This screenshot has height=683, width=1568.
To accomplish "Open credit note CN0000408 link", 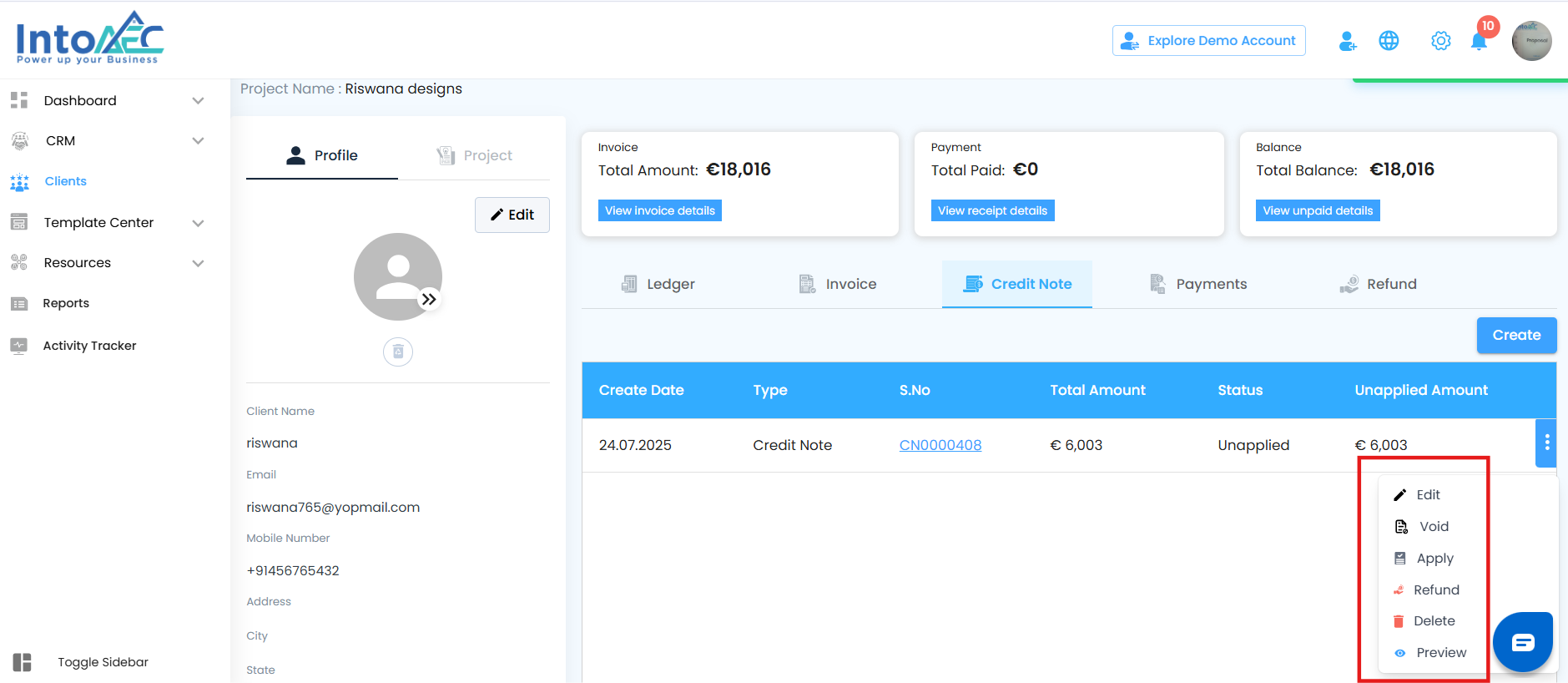I will pos(940,446).
